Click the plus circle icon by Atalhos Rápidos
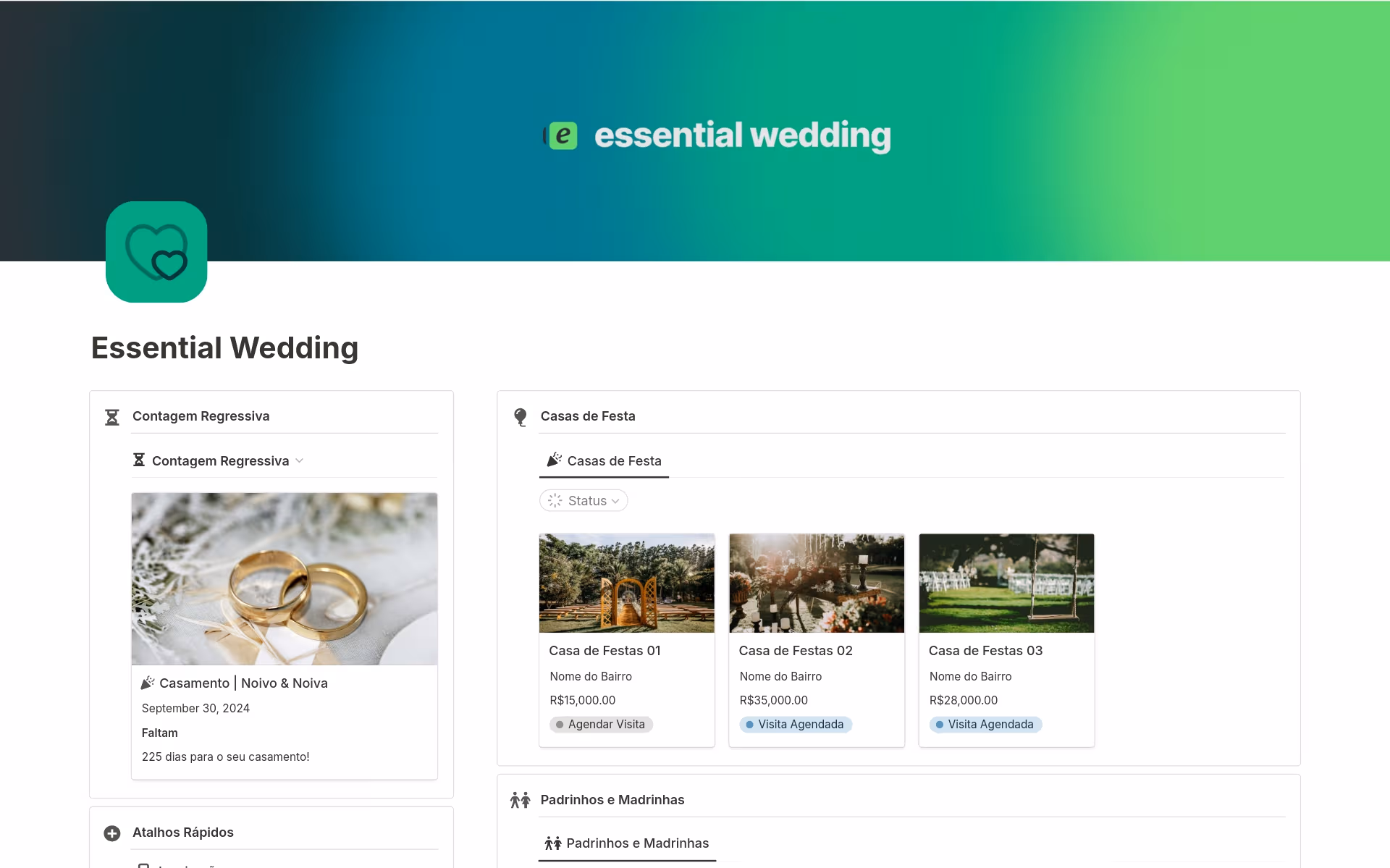The height and width of the screenshot is (868, 1390). pos(112,833)
